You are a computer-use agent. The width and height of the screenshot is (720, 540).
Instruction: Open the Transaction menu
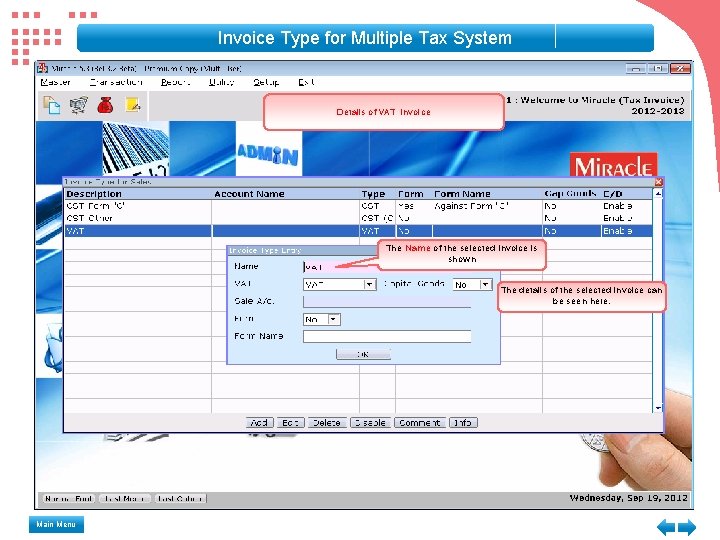click(116, 82)
